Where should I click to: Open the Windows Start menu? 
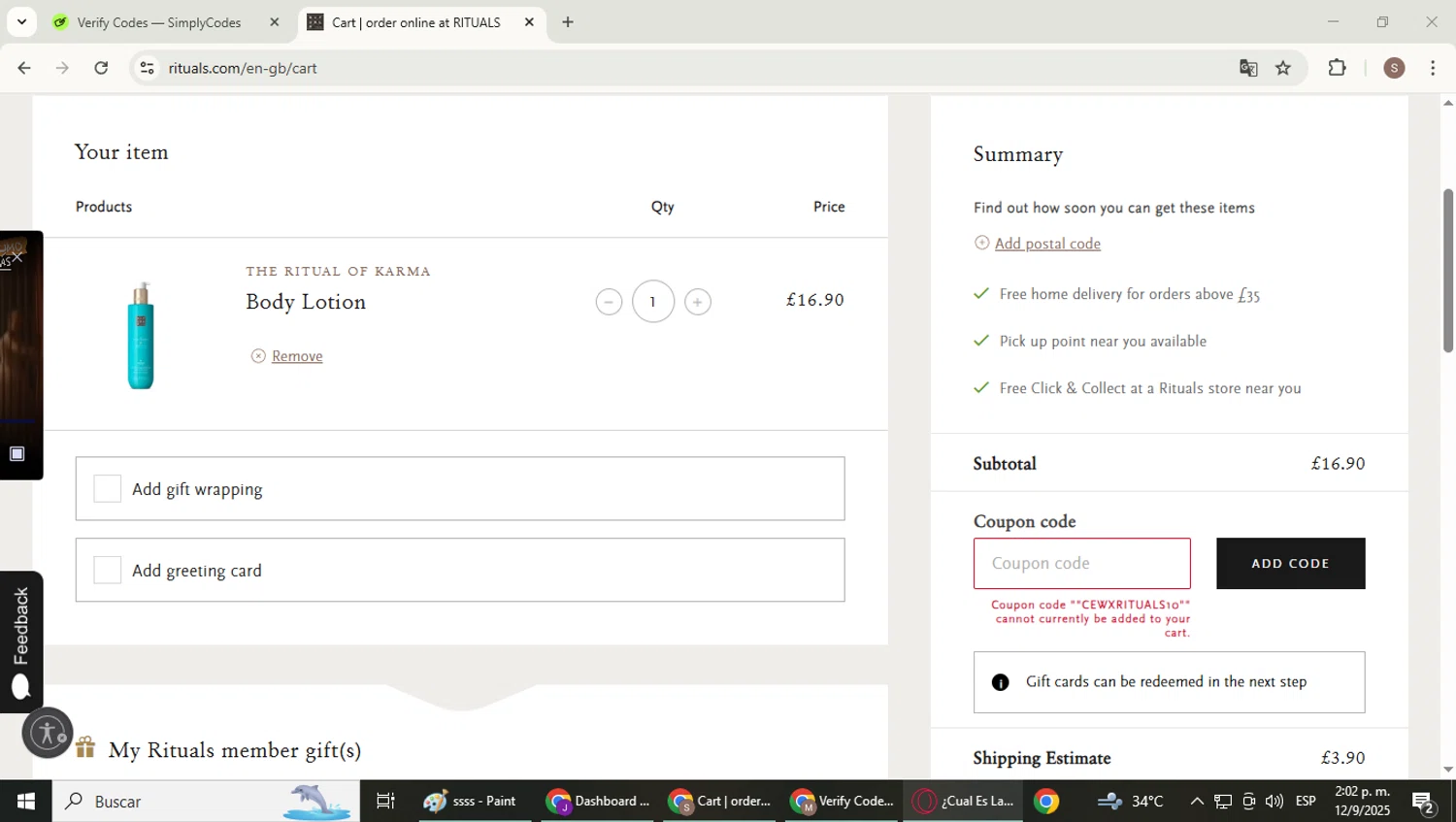click(26, 802)
